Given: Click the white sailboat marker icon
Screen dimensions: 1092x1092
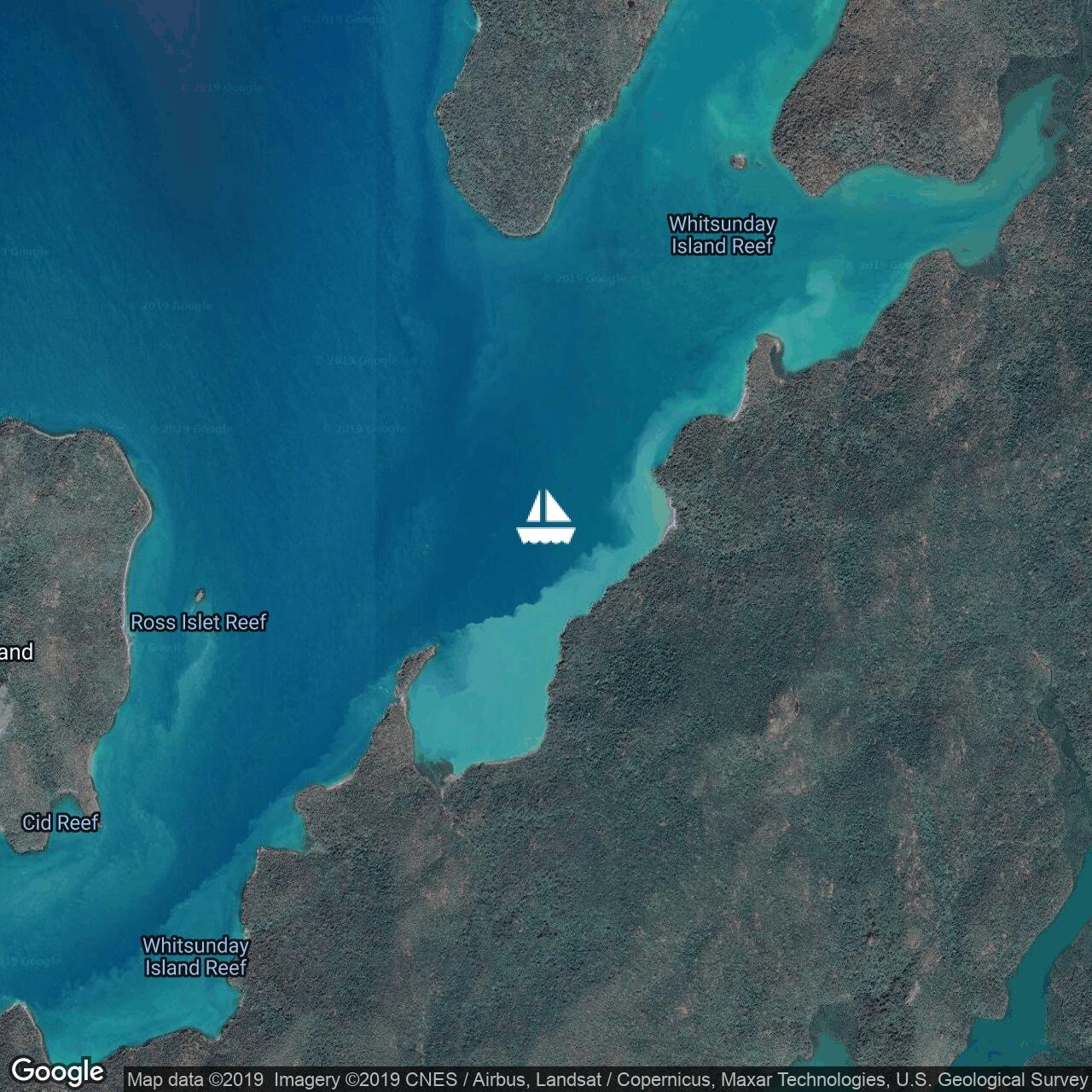Looking at the screenshot, I should point(546,517).
